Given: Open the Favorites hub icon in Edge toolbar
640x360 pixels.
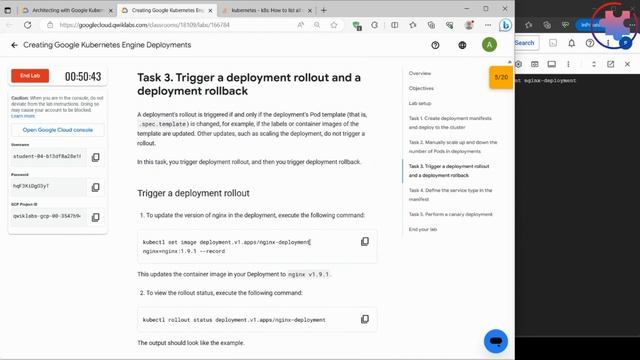Looking at the screenshot, I should tap(413, 25).
